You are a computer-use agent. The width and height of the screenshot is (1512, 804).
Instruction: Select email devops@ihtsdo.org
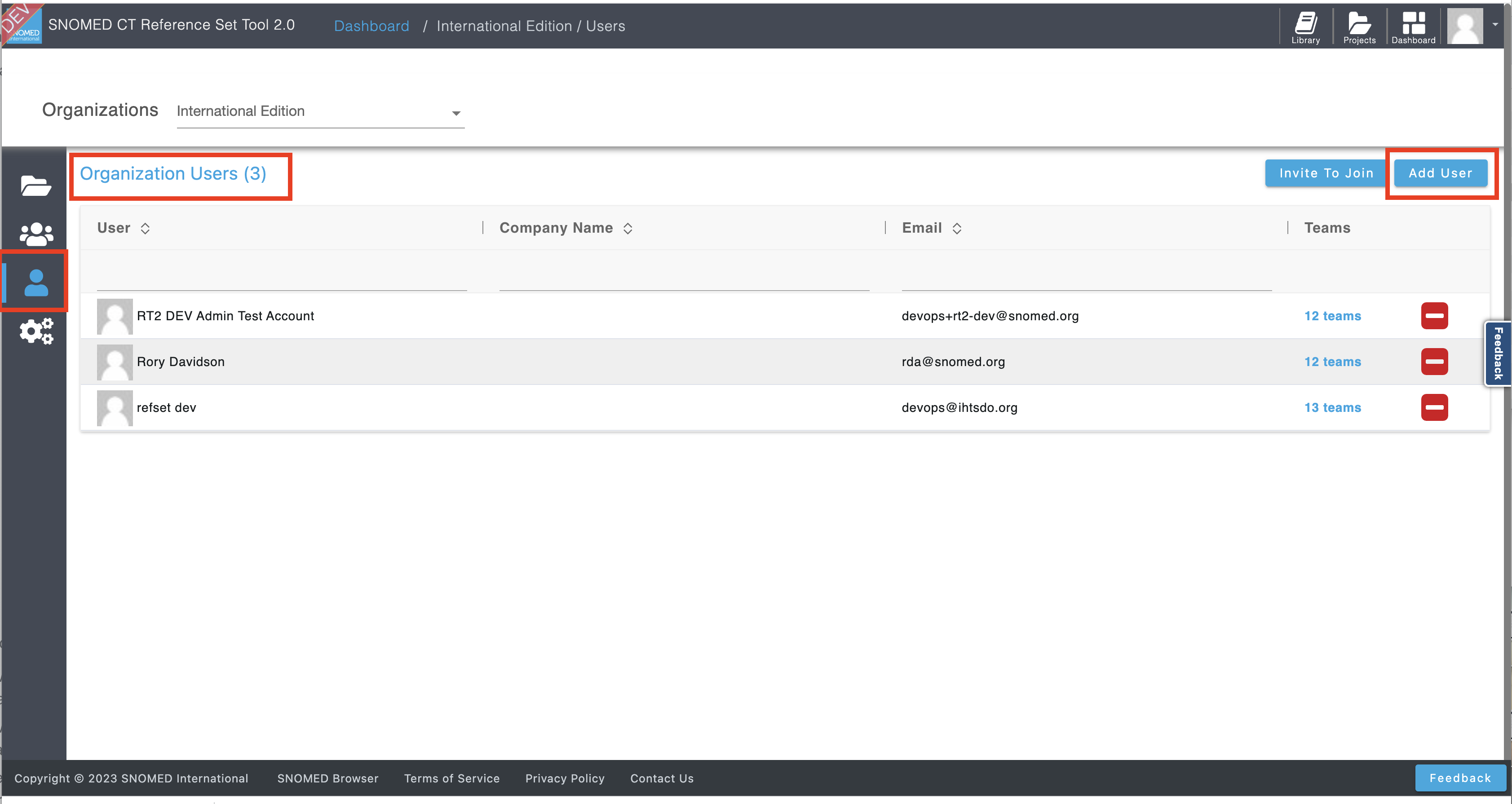click(959, 407)
